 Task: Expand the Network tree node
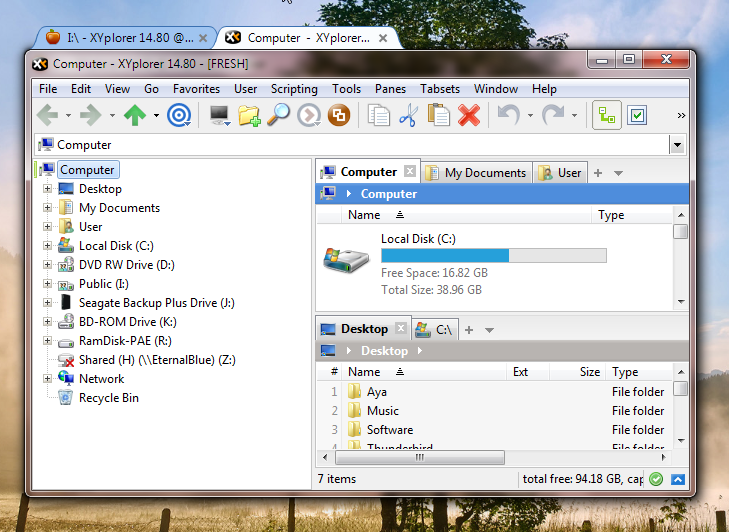pos(46,379)
